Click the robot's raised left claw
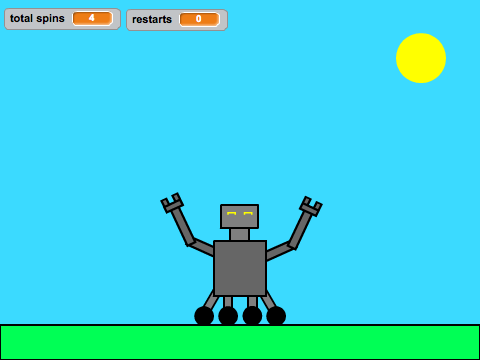The height and width of the screenshot is (360, 480). tap(172, 202)
